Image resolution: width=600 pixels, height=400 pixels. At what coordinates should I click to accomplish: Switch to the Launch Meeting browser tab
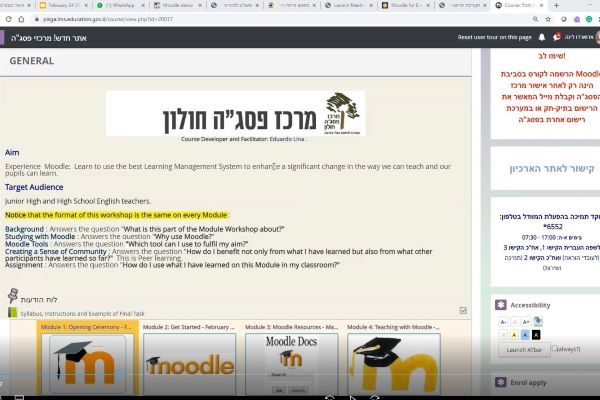click(349, 5)
